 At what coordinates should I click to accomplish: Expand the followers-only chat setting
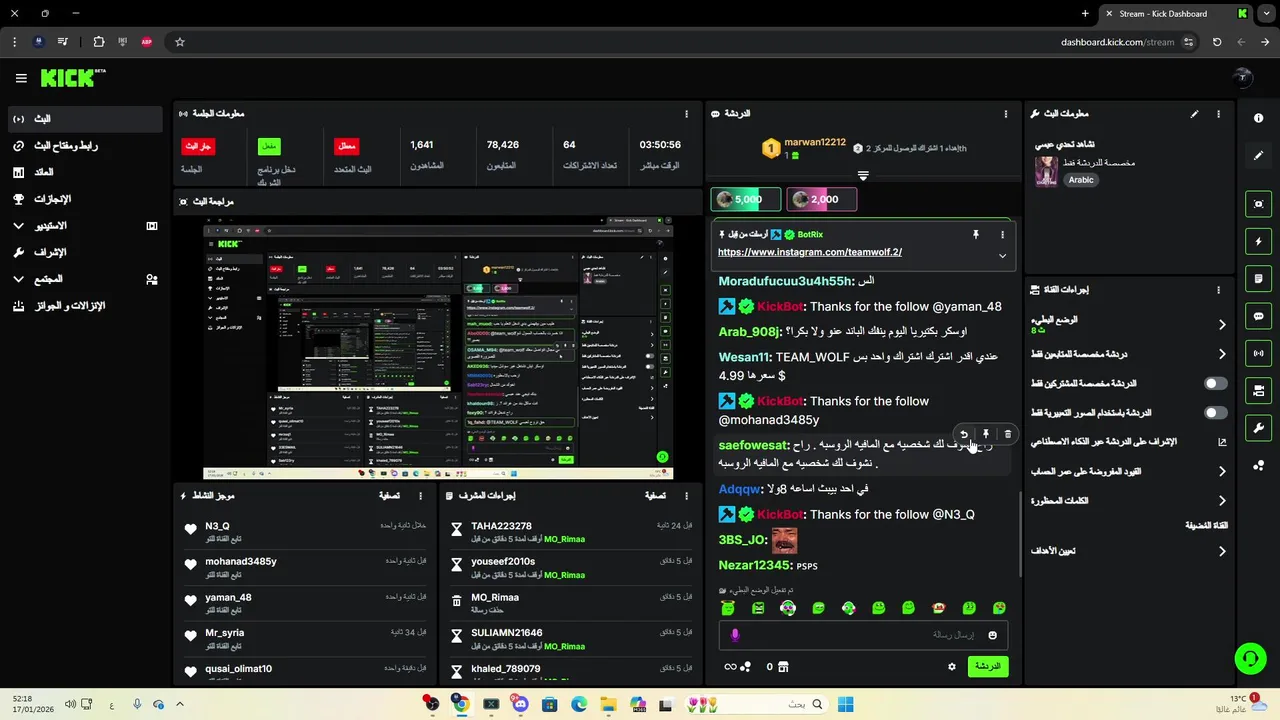[x=1222, y=354]
